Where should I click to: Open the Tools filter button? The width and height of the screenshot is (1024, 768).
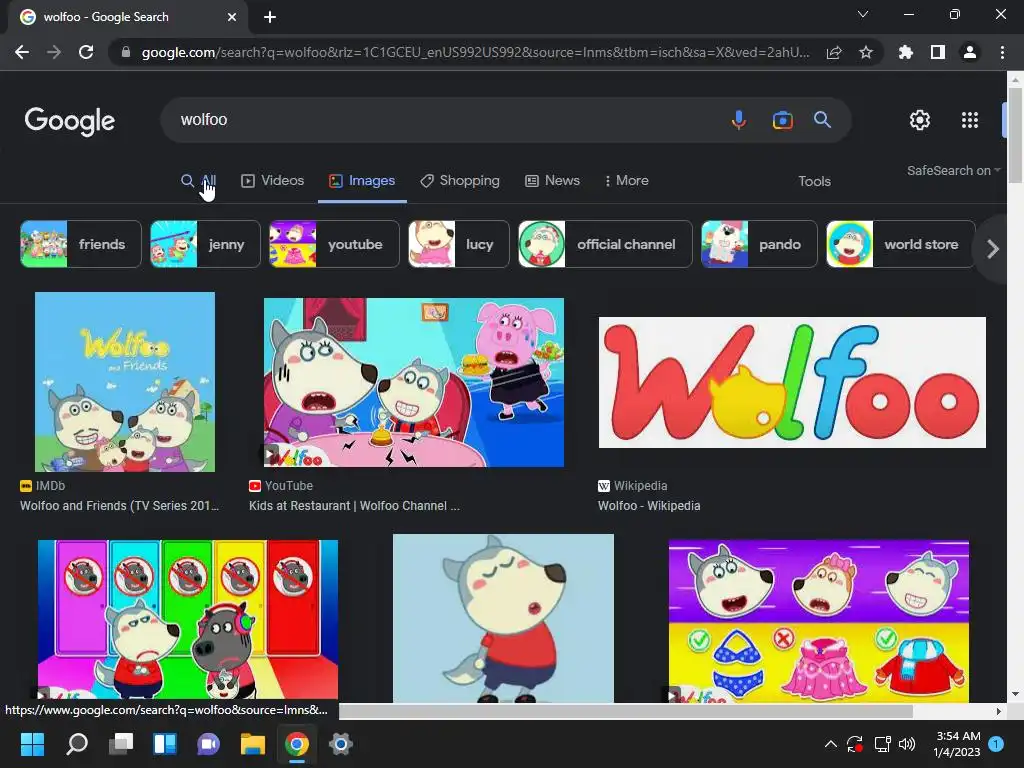pos(814,181)
